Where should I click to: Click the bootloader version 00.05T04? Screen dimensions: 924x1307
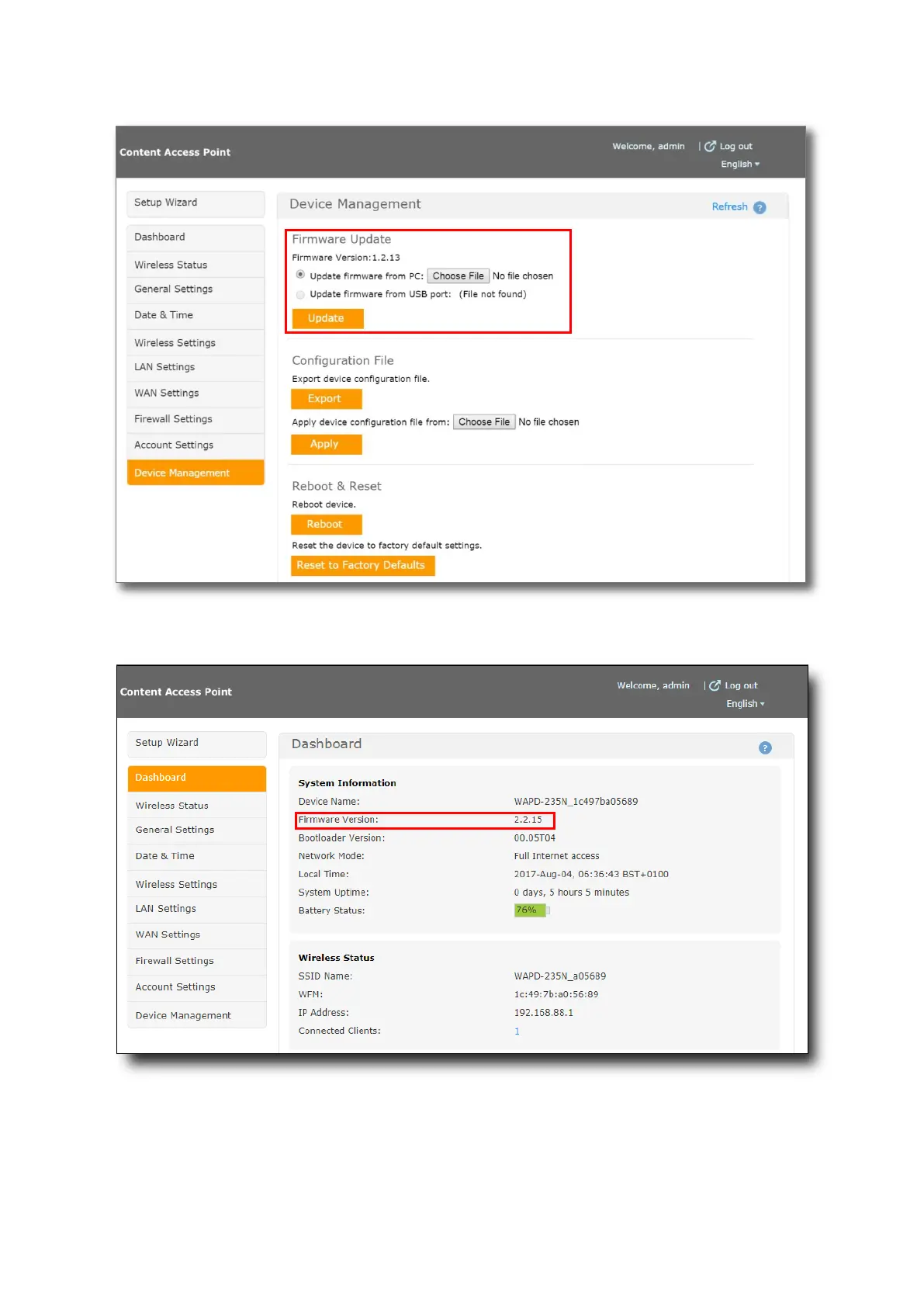coord(535,838)
